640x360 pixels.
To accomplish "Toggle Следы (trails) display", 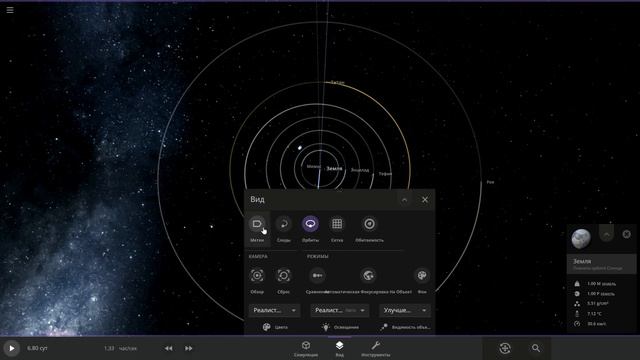I will coord(284,224).
